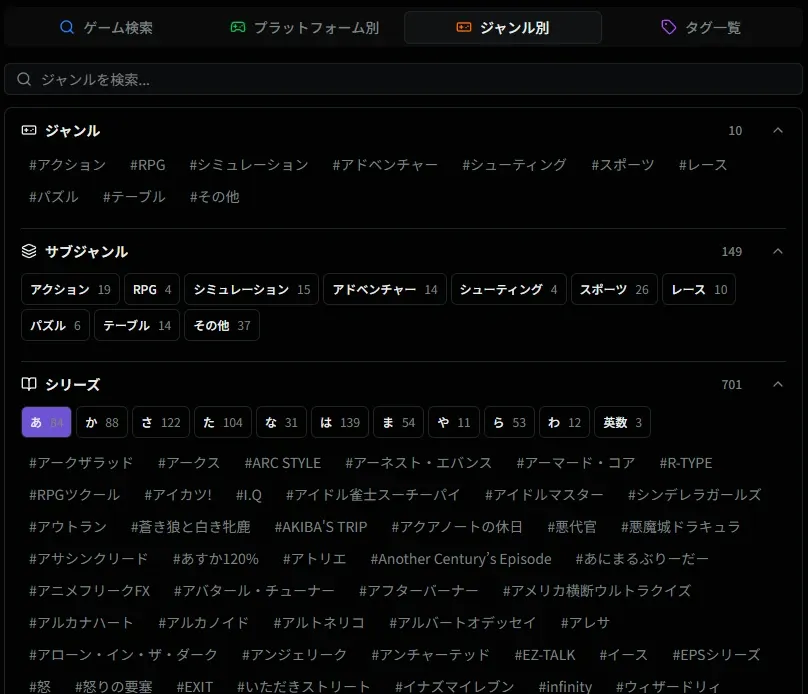Select subgenre filter シミュレーション 15
The height and width of the screenshot is (694, 808).
click(x=251, y=290)
